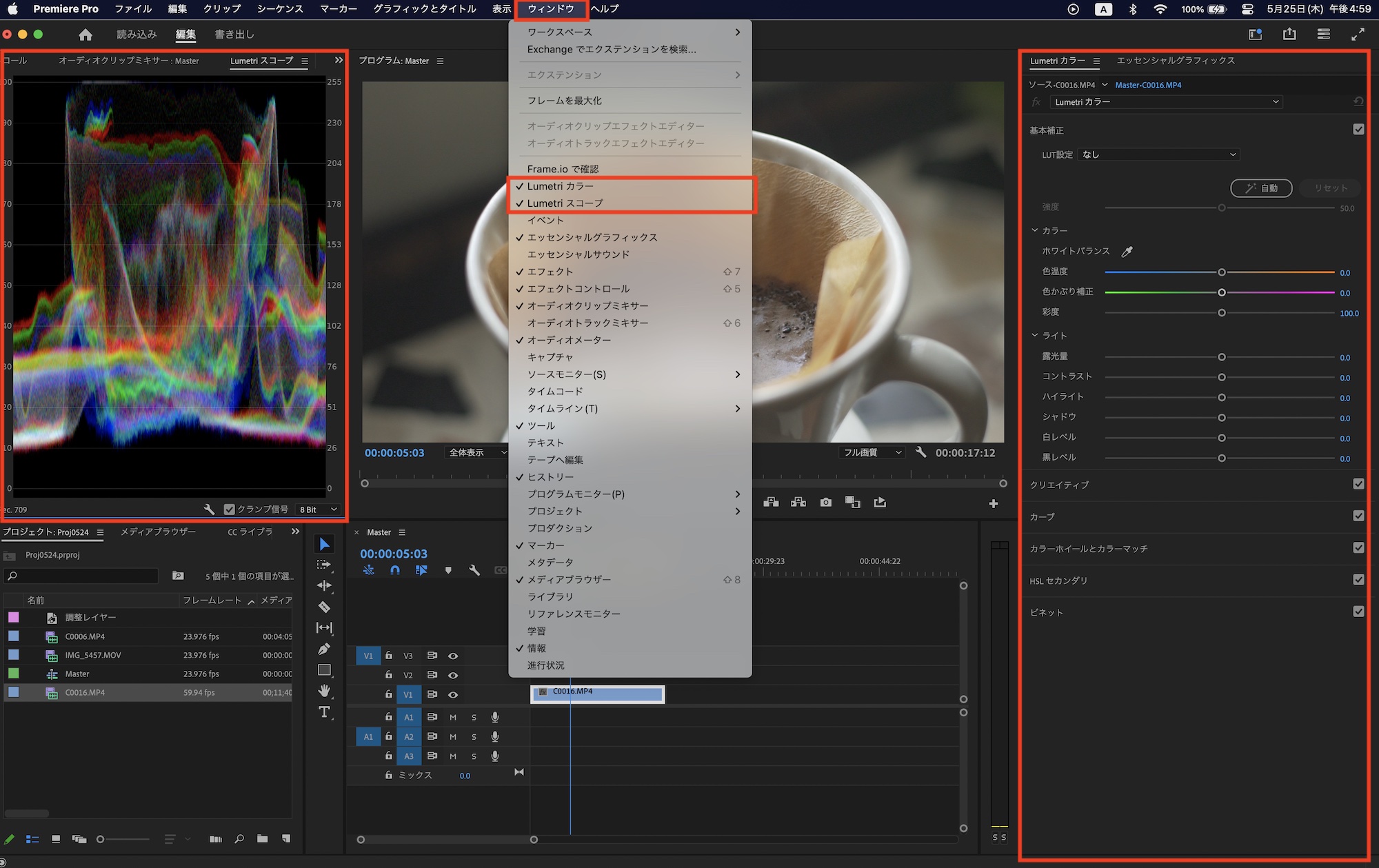
Task: Pick the white balance eyedropper in Lumetri
Action: click(1127, 251)
